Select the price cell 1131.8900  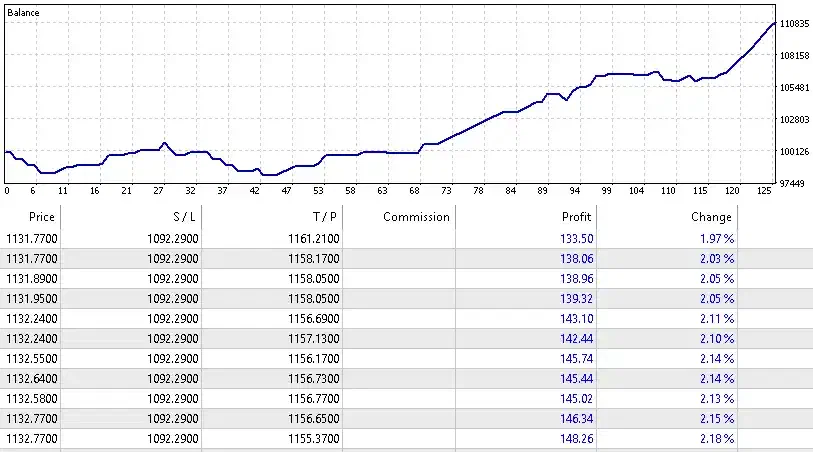[x=32, y=278]
